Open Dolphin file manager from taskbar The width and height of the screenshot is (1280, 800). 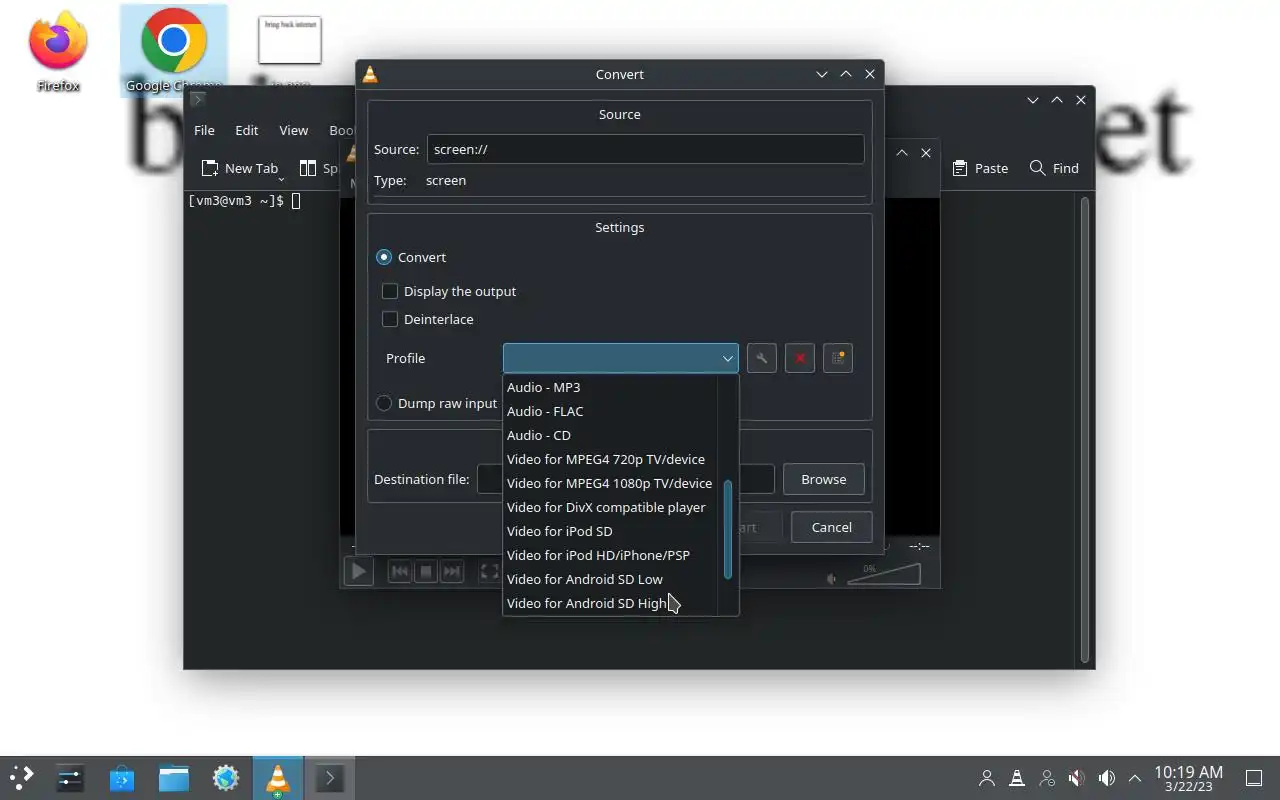coord(174,778)
